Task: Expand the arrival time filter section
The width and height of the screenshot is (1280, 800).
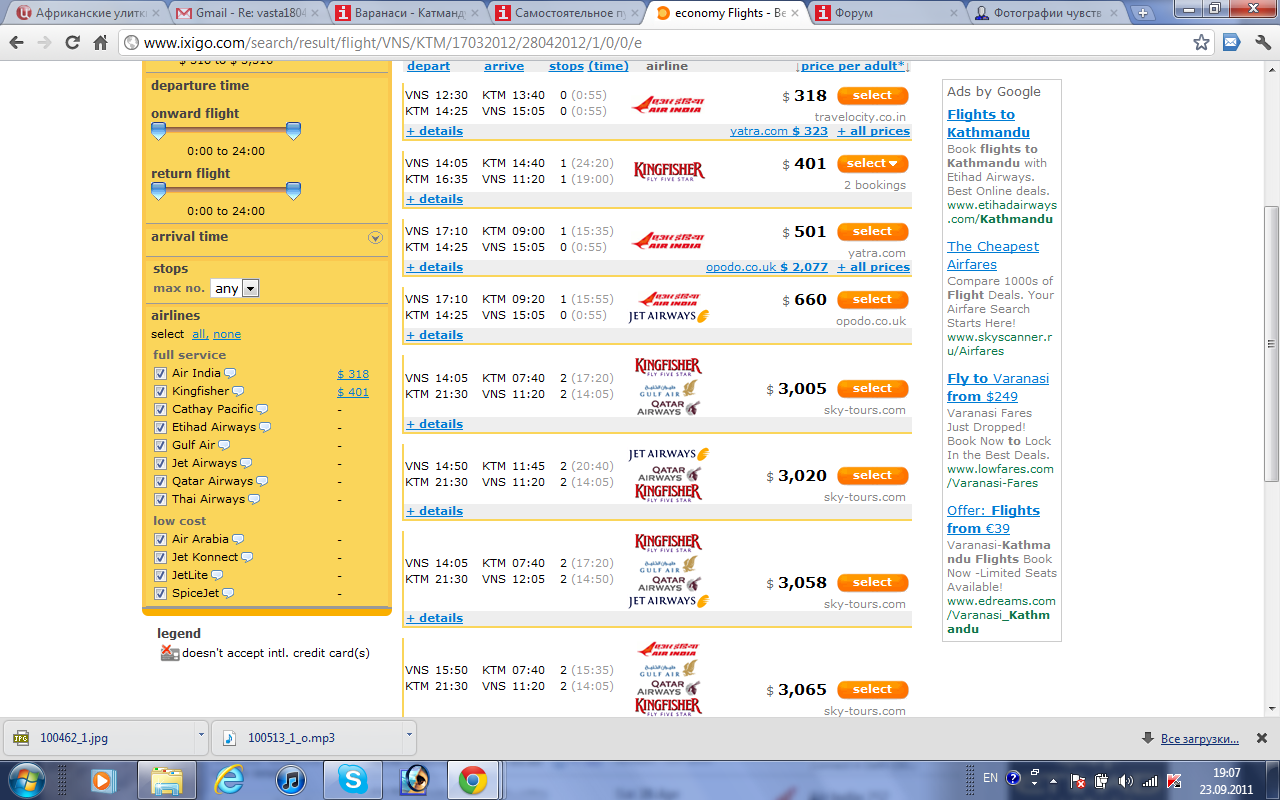Action: tap(375, 238)
